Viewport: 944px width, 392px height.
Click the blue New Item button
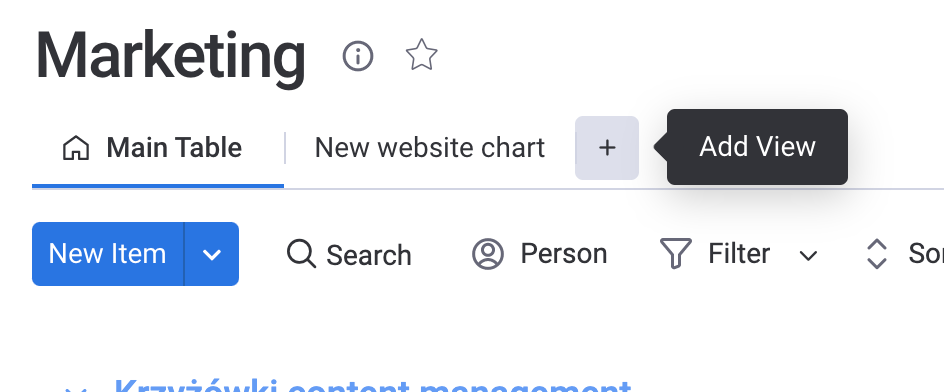point(108,254)
